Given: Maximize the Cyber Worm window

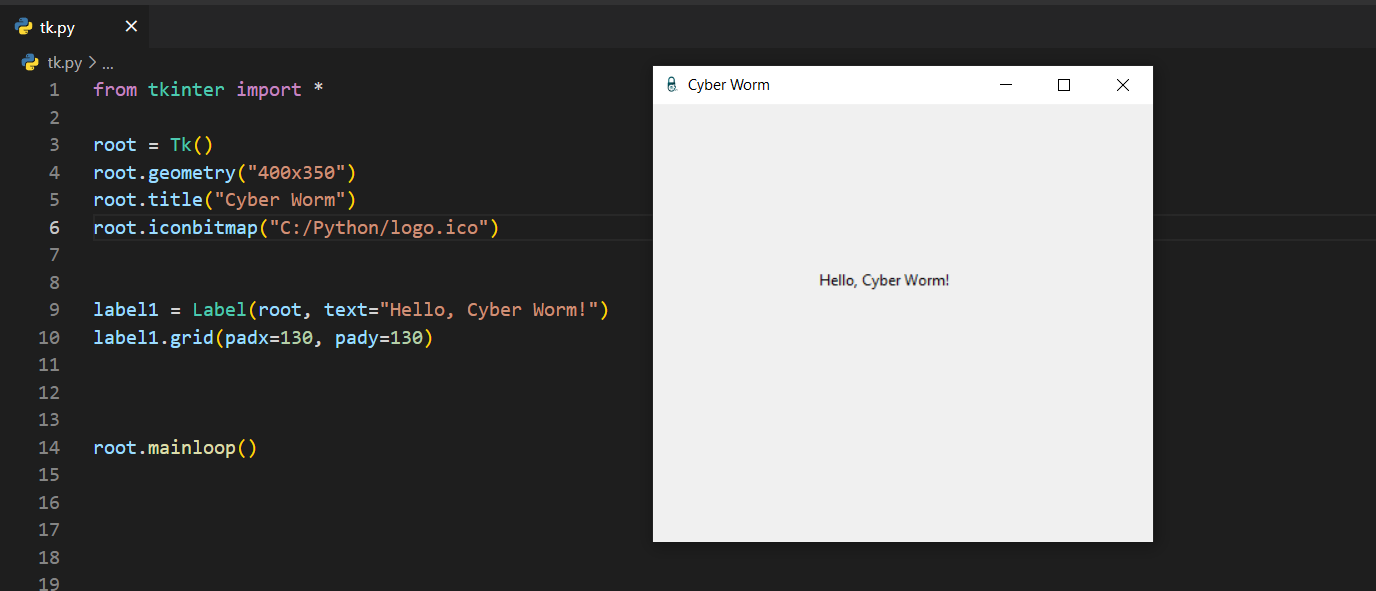Looking at the screenshot, I should coord(1064,85).
